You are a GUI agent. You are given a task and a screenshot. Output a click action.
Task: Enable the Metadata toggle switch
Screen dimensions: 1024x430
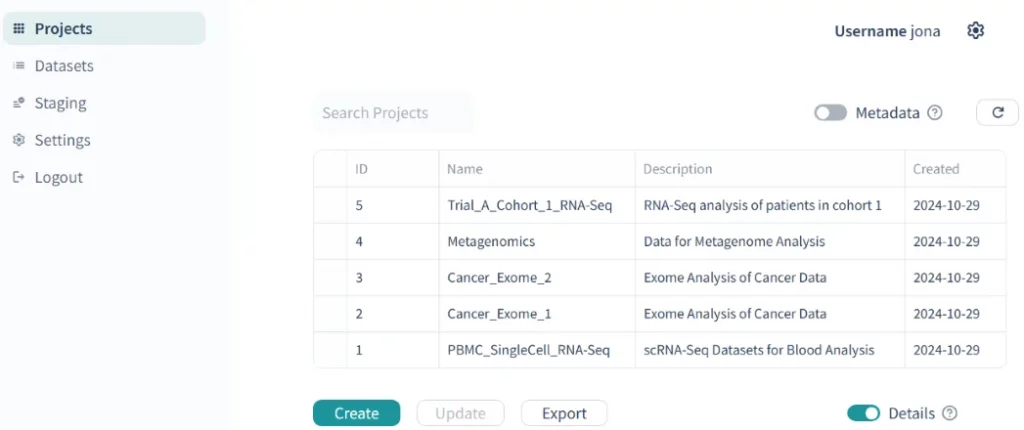(x=830, y=113)
